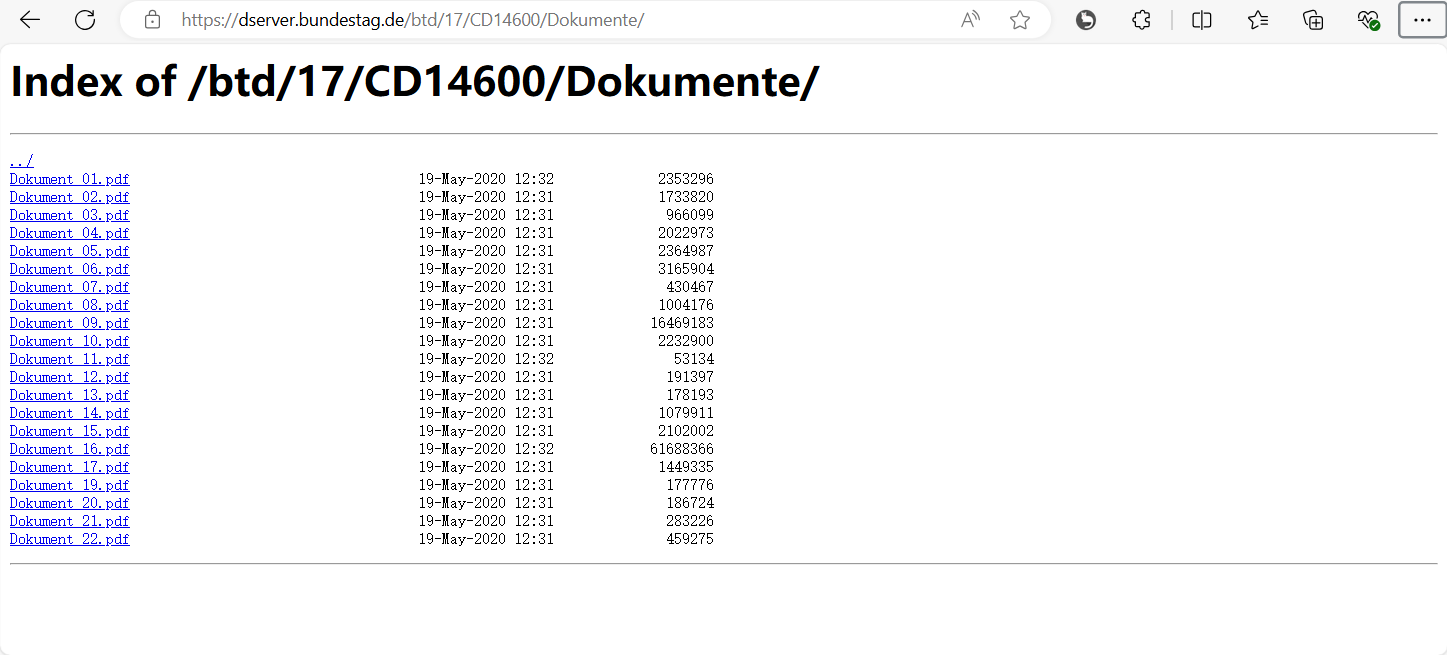Reload the page with the refresh icon
The height and width of the screenshot is (655, 1447).
[x=85, y=20]
